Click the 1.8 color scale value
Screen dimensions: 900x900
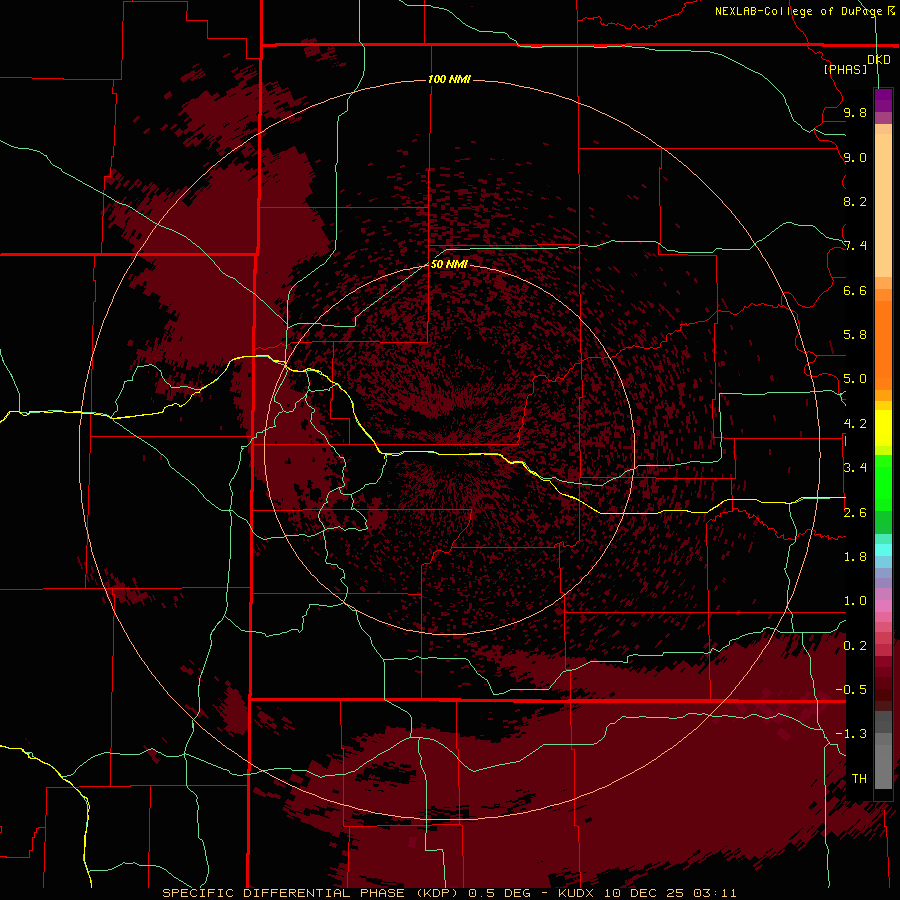pos(855,557)
